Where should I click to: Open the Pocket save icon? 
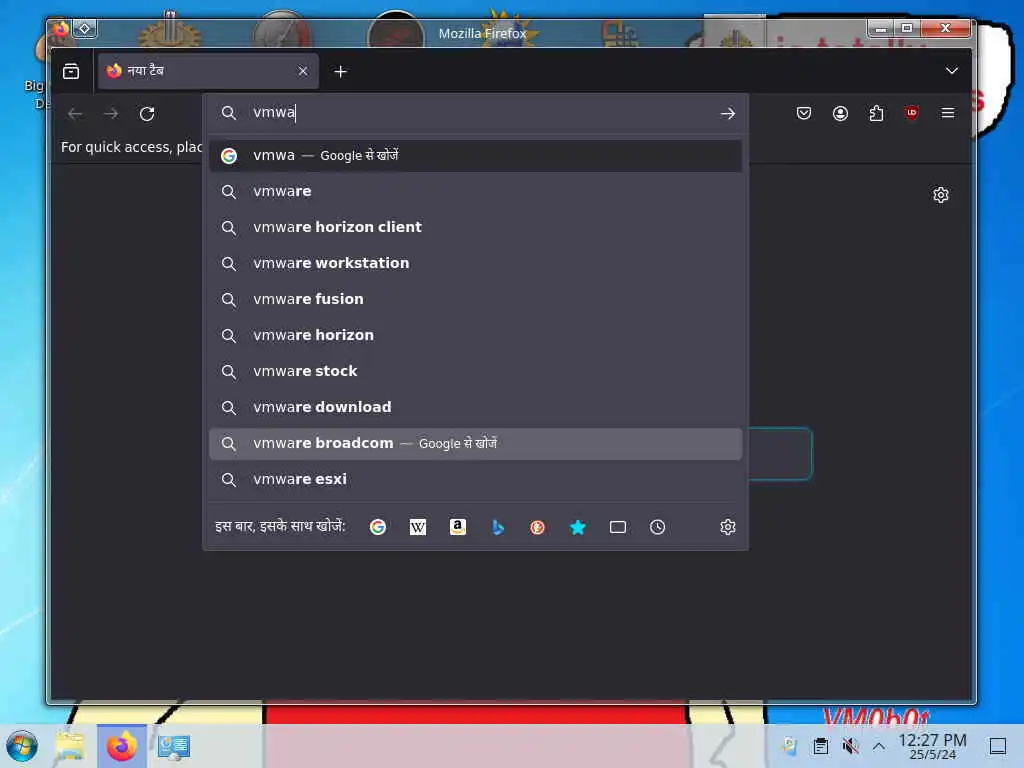pyautogui.click(x=804, y=114)
